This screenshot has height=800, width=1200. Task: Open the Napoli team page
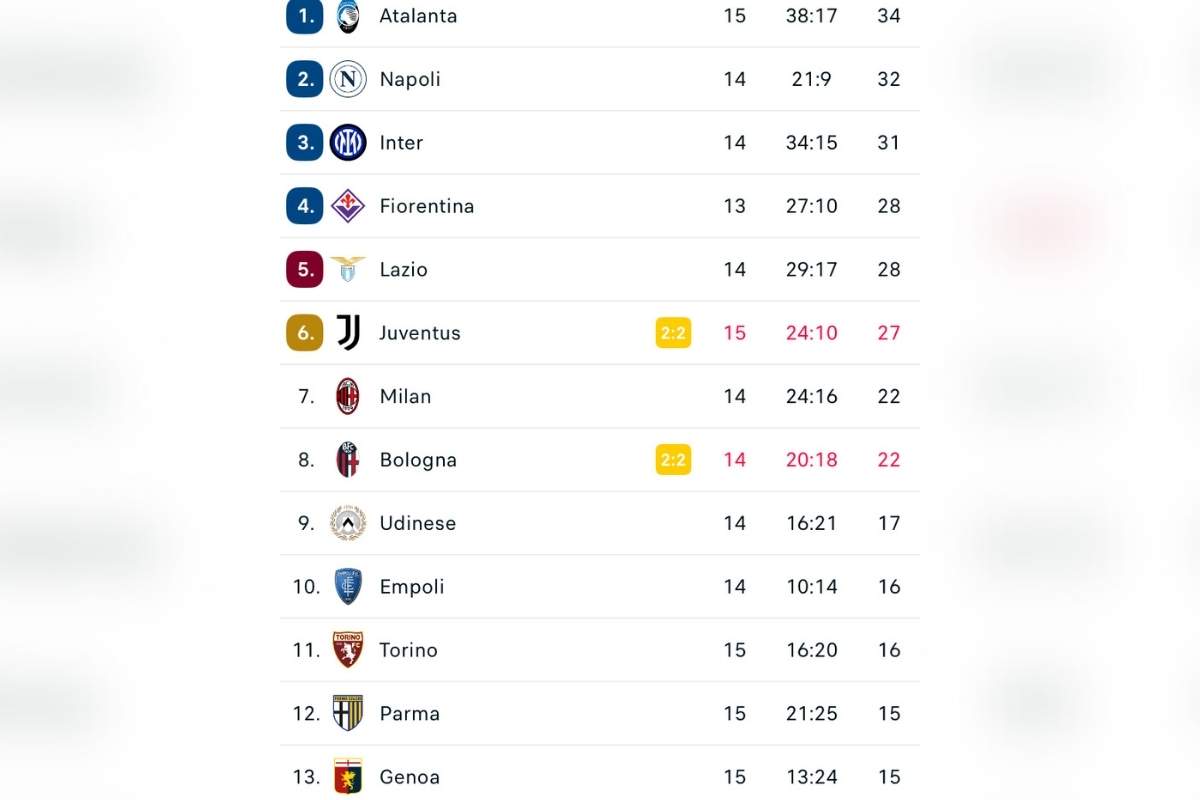(410, 79)
